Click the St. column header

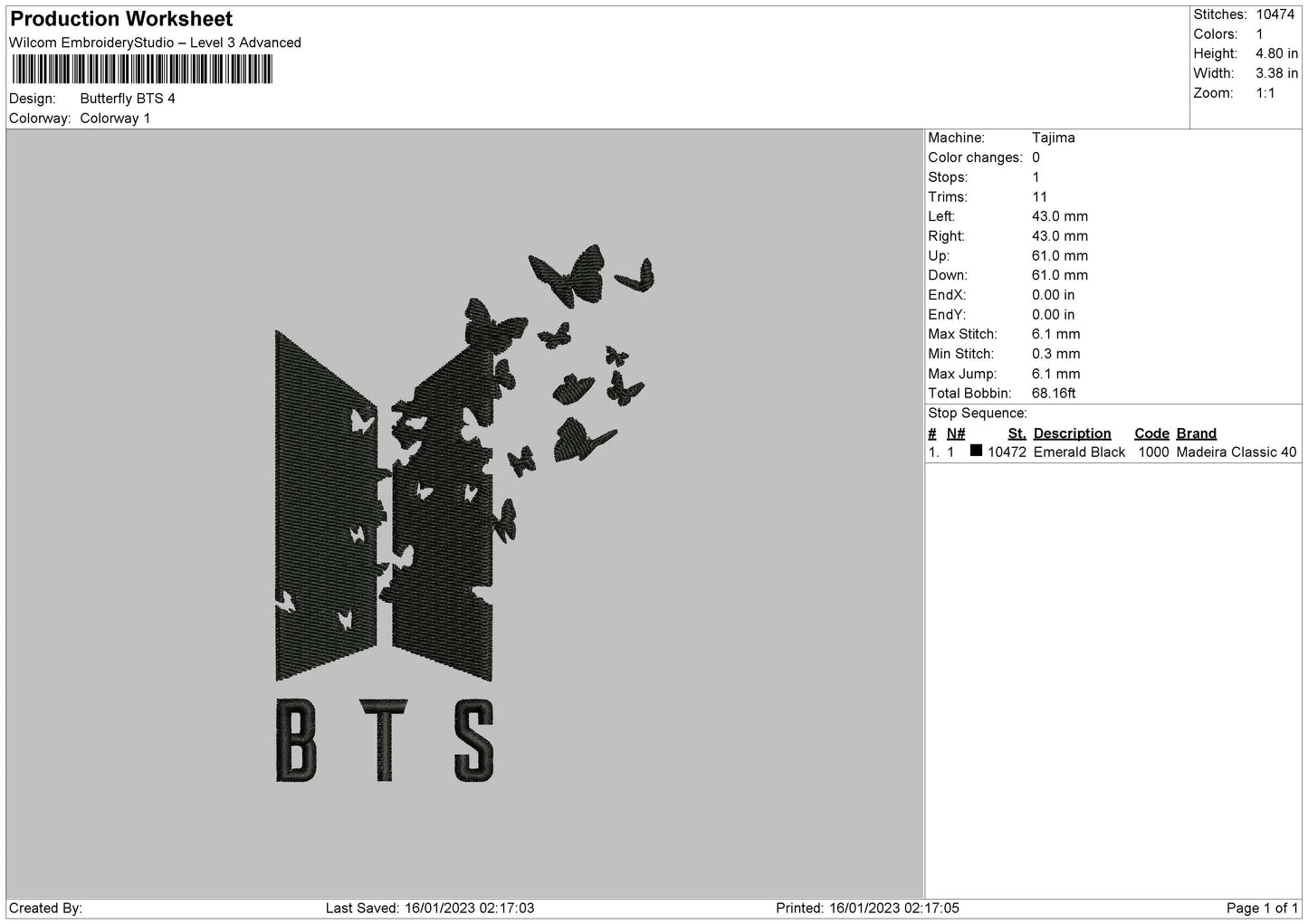[x=1017, y=433]
